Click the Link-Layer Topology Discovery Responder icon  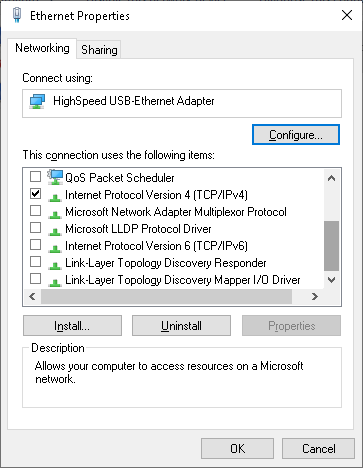[x=55, y=266]
